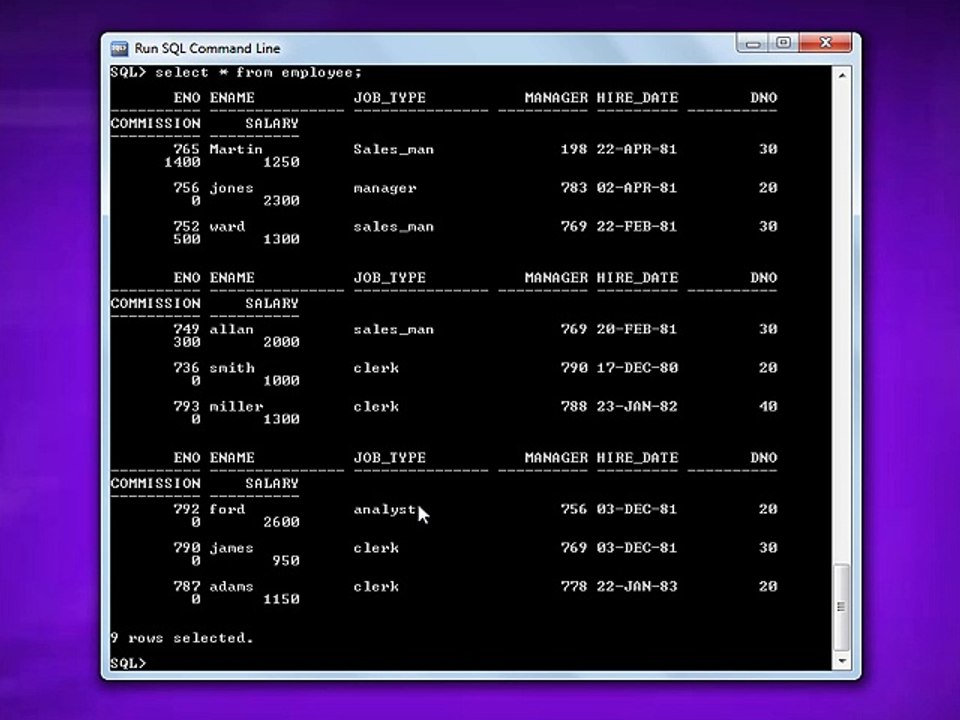Maximize the Run SQL Command Line window
This screenshot has height=720, width=960.
pyautogui.click(x=784, y=43)
